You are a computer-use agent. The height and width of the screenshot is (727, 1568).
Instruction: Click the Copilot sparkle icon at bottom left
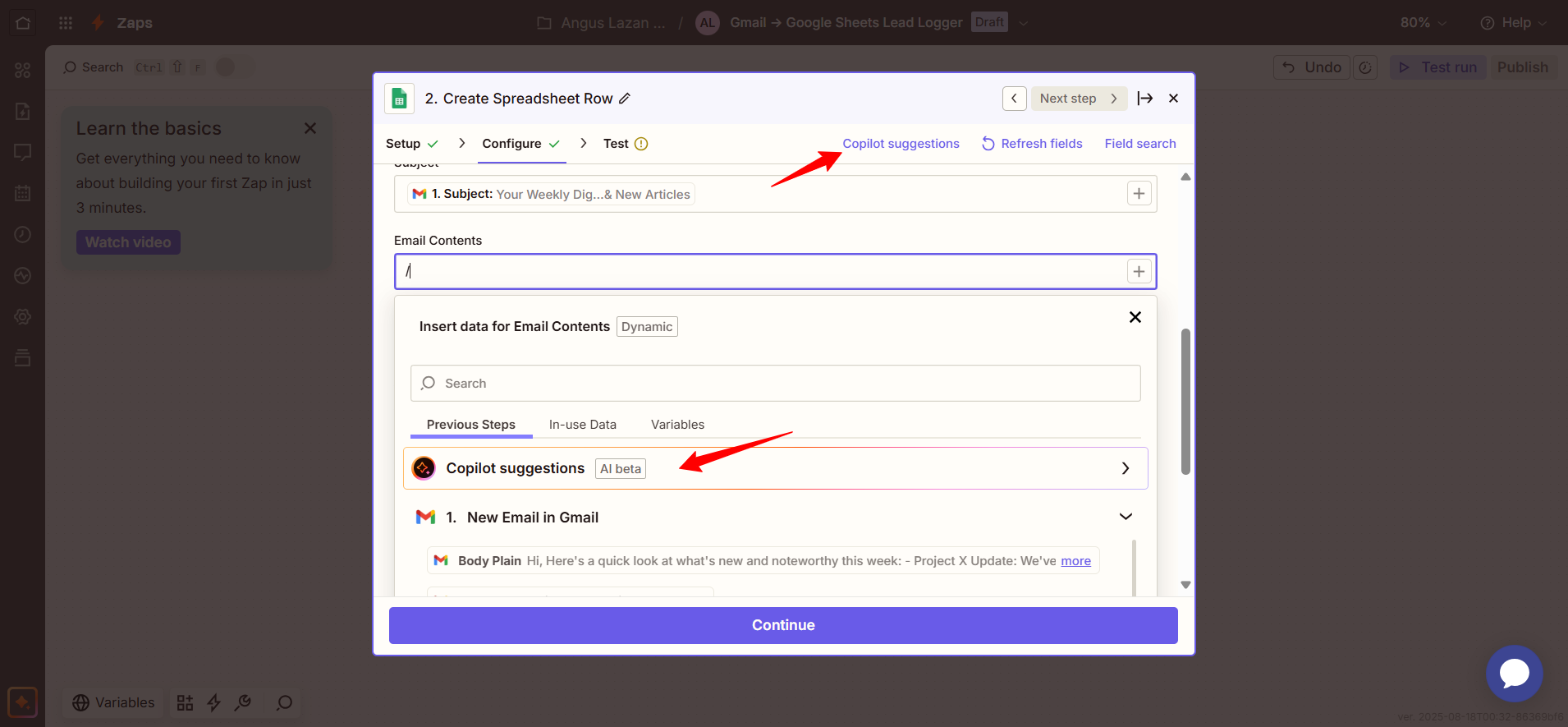pyautogui.click(x=22, y=702)
